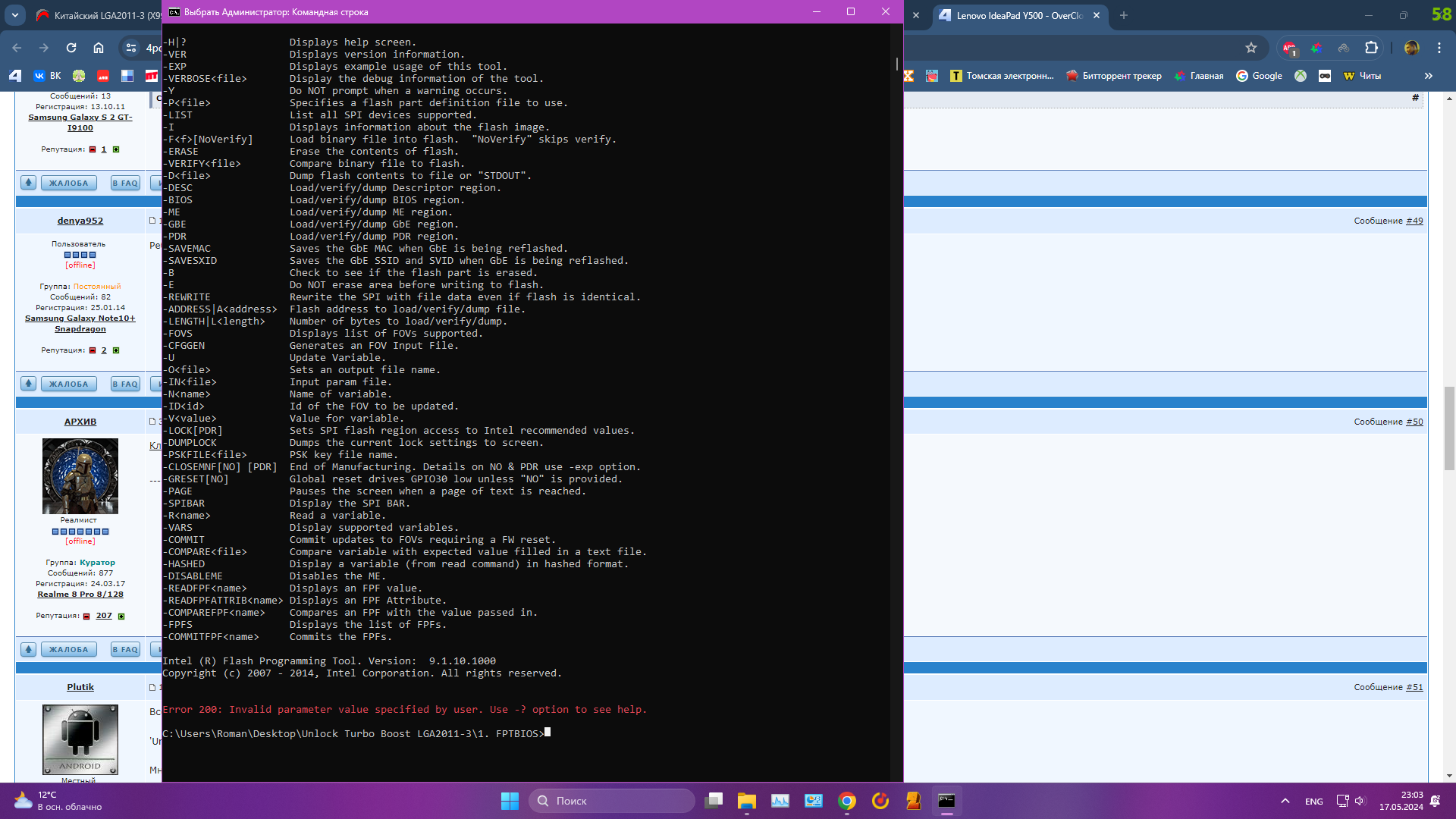
Task: Click the ЖАЛОБА button under АРХИВ post
Action: 68,649
